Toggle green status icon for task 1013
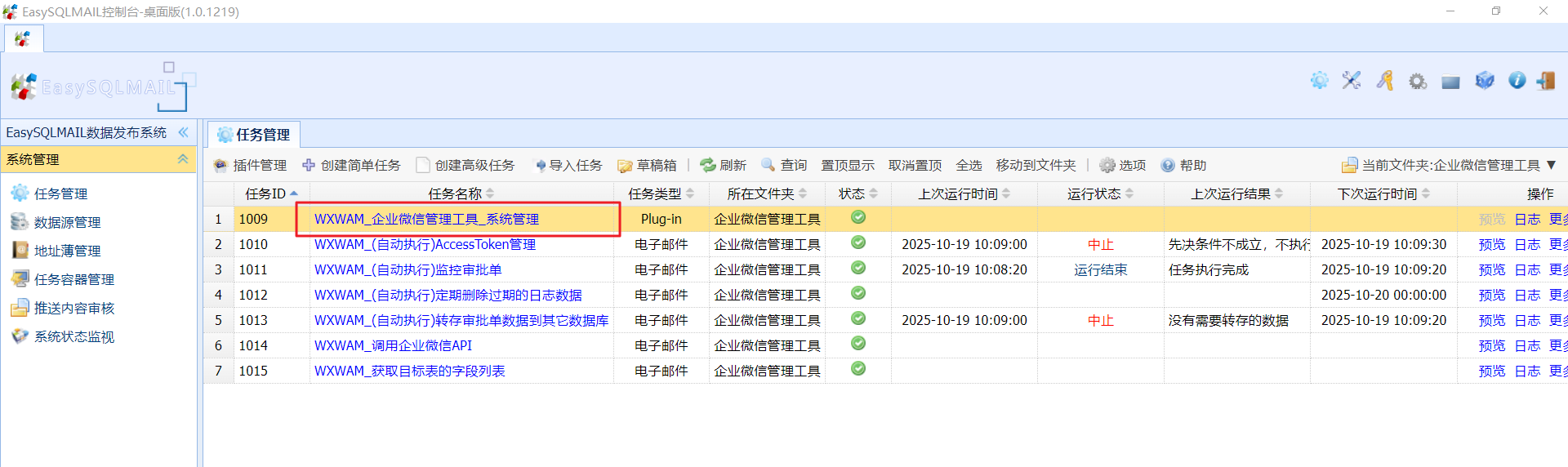 click(858, 318)
